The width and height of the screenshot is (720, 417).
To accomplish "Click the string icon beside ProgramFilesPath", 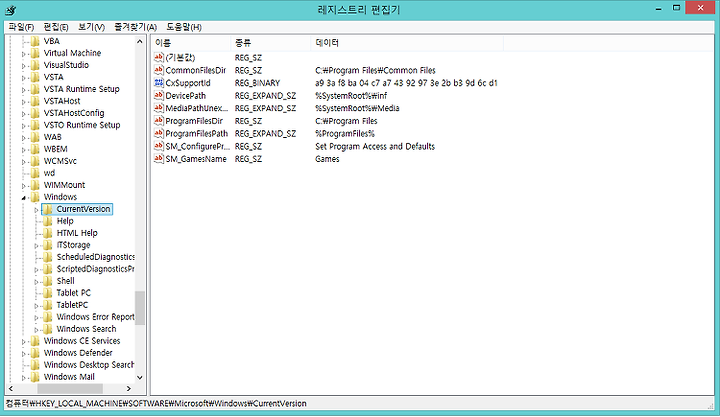I will coord(159,133).
